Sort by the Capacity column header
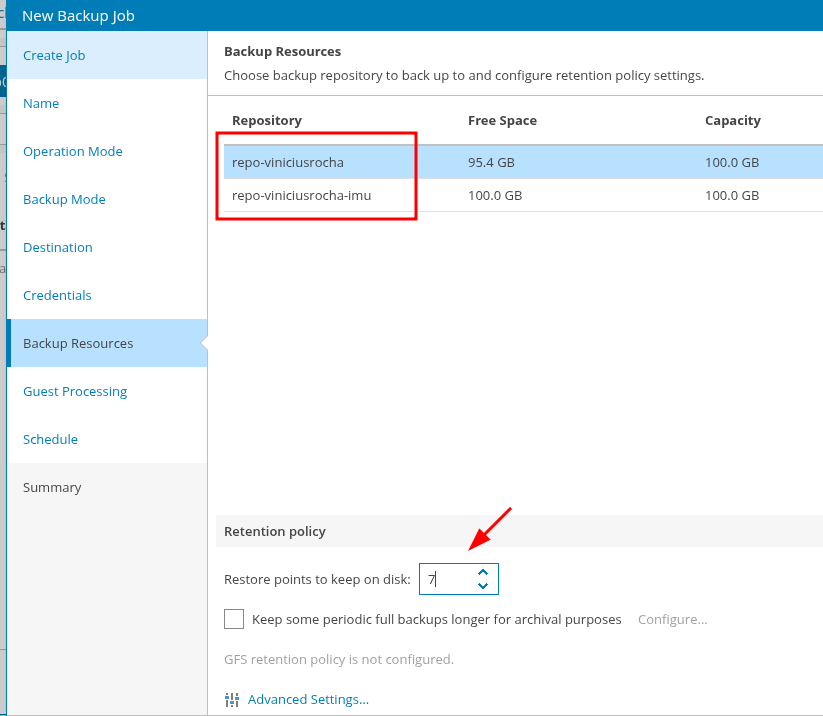The width and height of the screenshot is (823, 716). point(732,120)
